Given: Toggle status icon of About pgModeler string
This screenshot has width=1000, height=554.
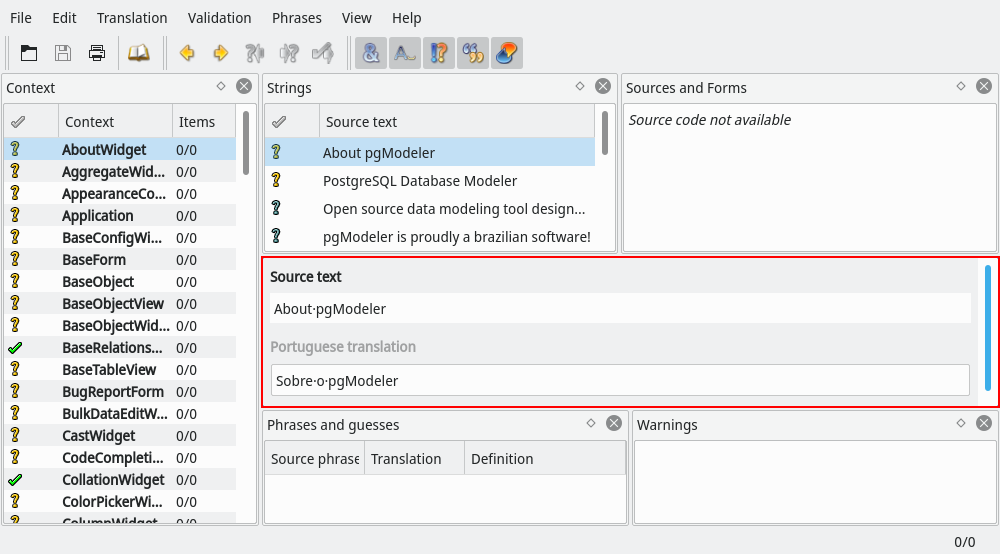Looking at the screenshot, I should tap(276, 152).
